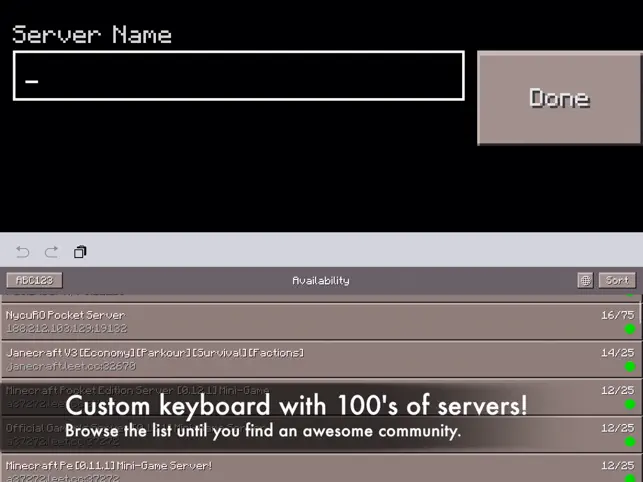Click the NycuRO server IP address

(67, 328)
